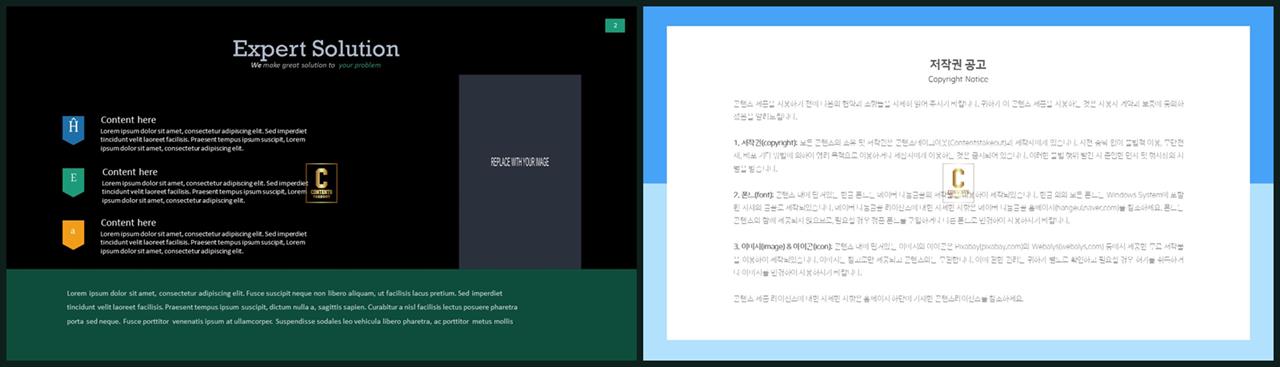Select the orange ribbon icon beside third Content here
1280x367 pixels.
(73, 234)
